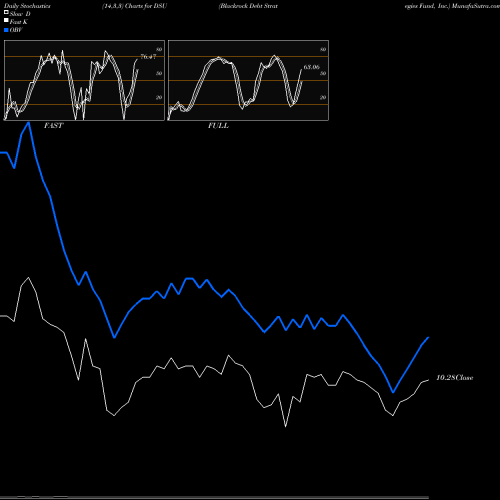Image resolution: width=500 pixels, height=500 pixels.
Task: Click the 20 axis label in FAST chart
Action: click(x=159, y=97)
